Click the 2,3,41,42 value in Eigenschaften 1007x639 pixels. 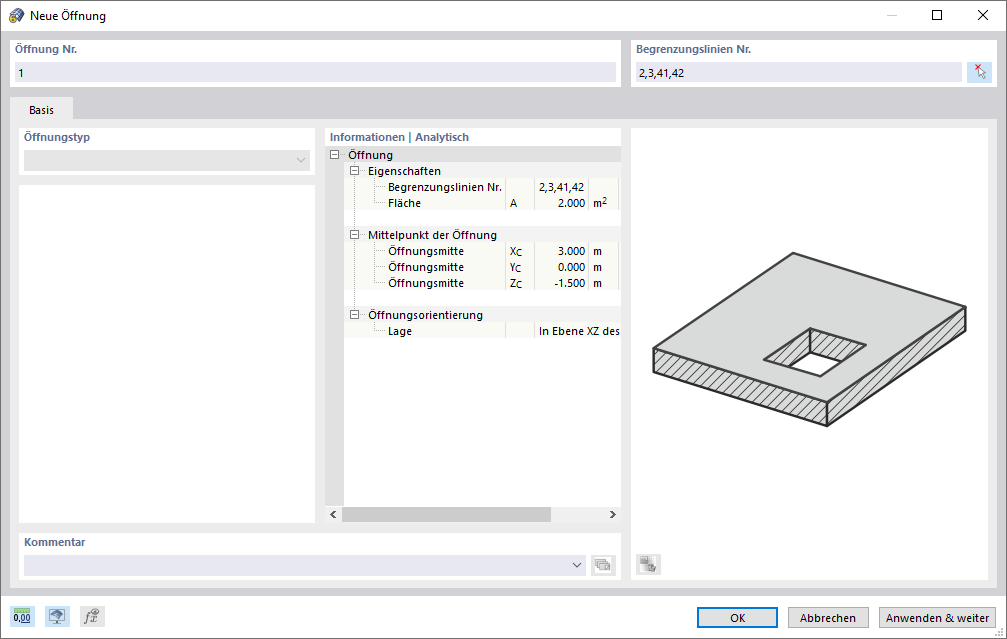[561, 187]
